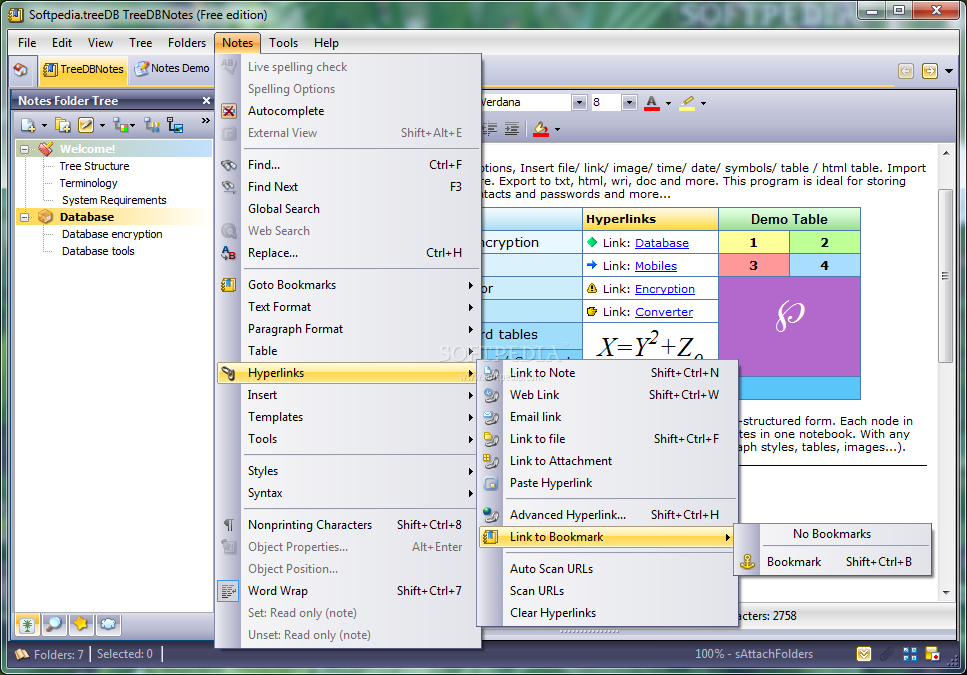967x675 pixels.
Task: Open the Folders menu
Action: click(x=187, y=43)
